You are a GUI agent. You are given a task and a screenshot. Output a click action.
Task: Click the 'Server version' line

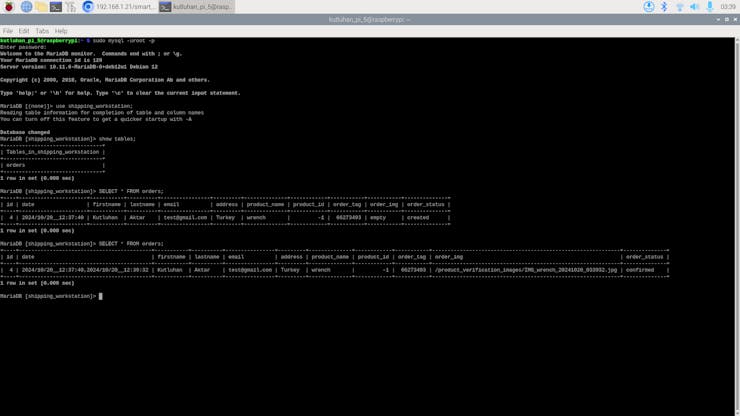[79, 67]
